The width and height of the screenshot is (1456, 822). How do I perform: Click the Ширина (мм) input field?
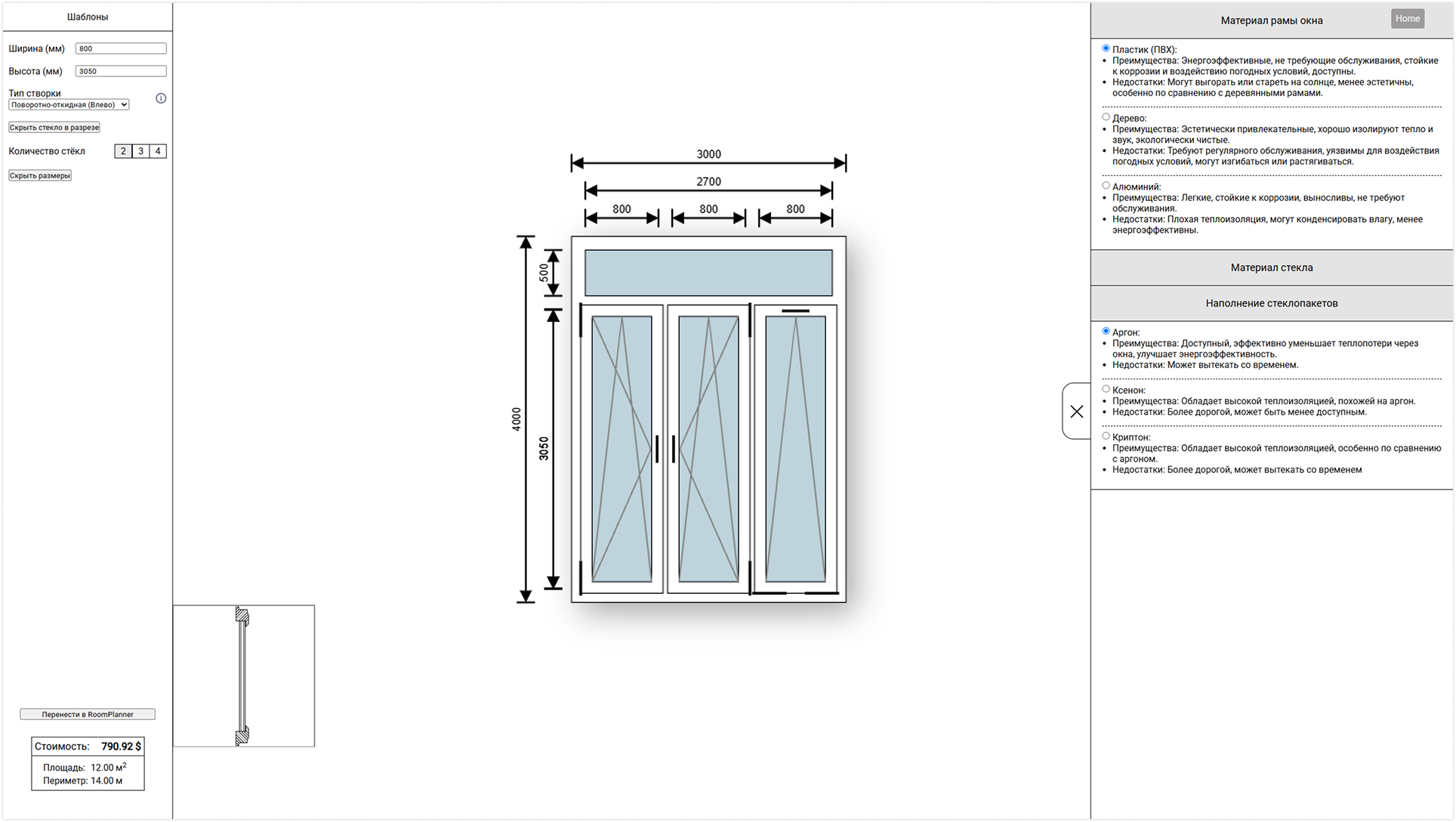pos(121,48)
